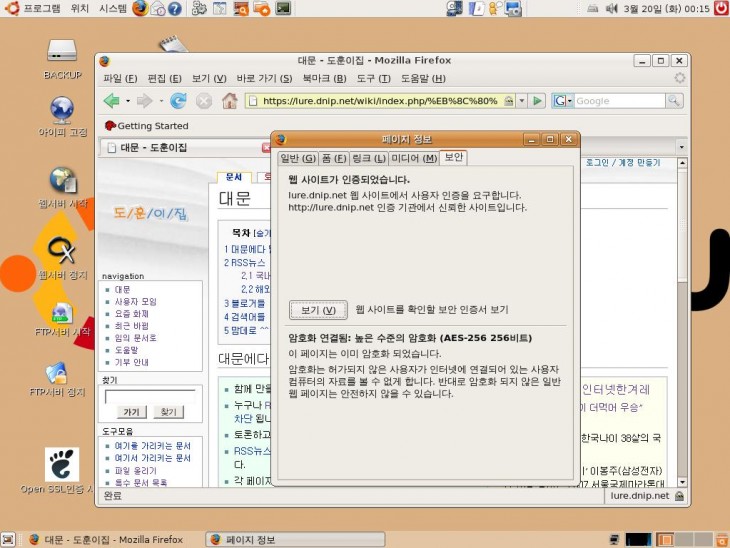Switch to the 폼 (F) tab in 페이지 정보

(334, 158)
